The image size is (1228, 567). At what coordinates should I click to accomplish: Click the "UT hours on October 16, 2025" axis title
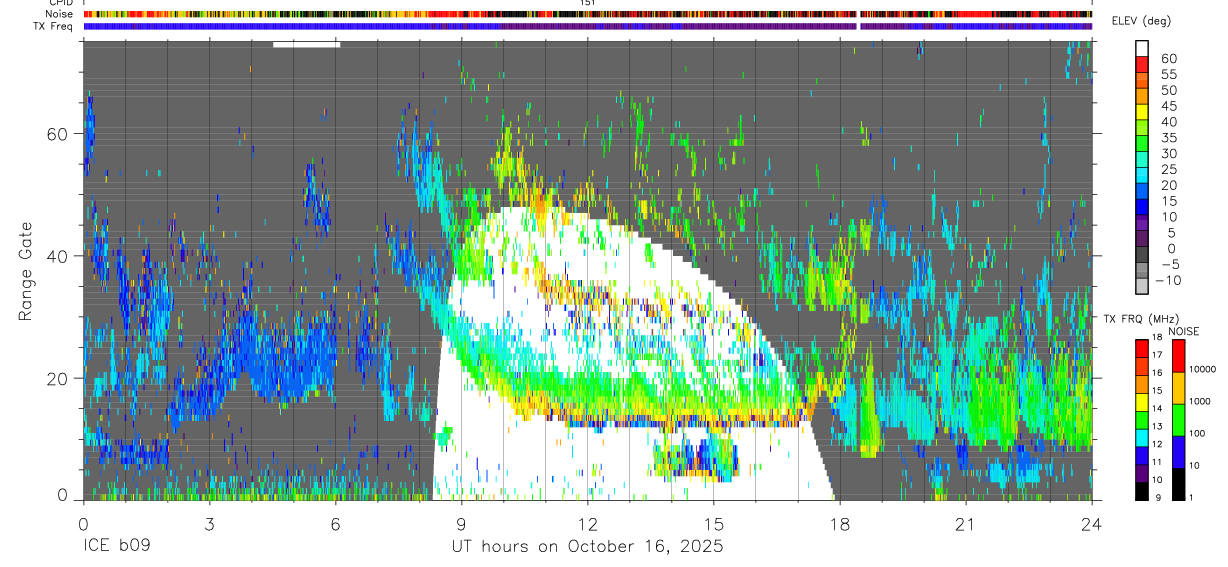tap(586, 547)
